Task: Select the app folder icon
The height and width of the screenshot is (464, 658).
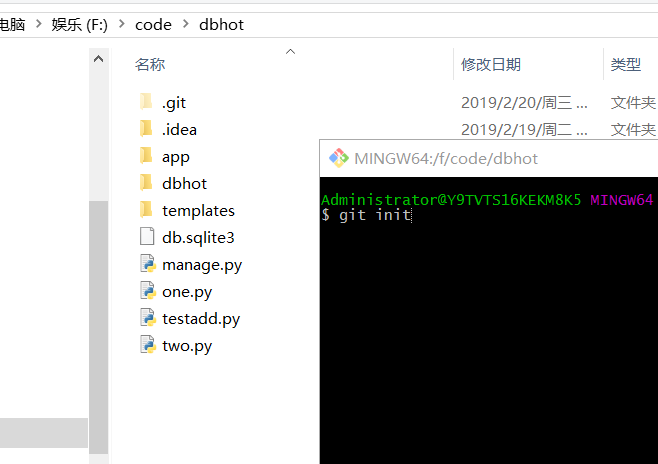Action: click(x=146, y=156)
